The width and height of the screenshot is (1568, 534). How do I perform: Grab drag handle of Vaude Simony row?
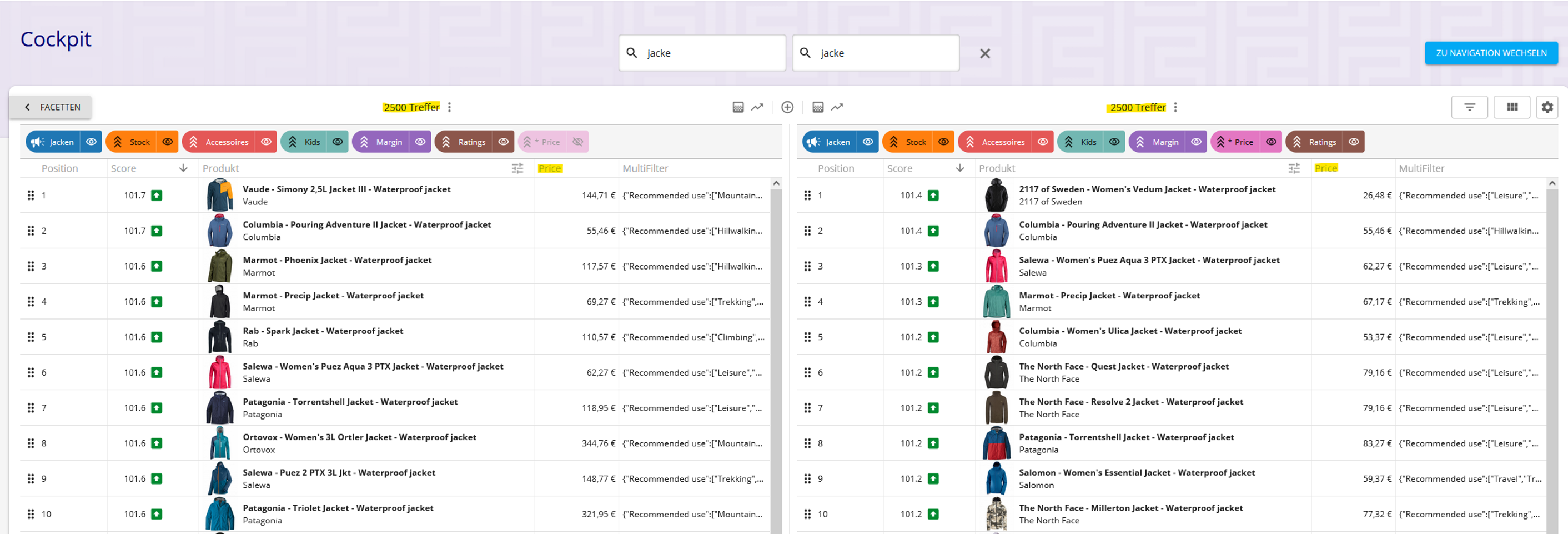pyautogui.click(x=31, y=196)
